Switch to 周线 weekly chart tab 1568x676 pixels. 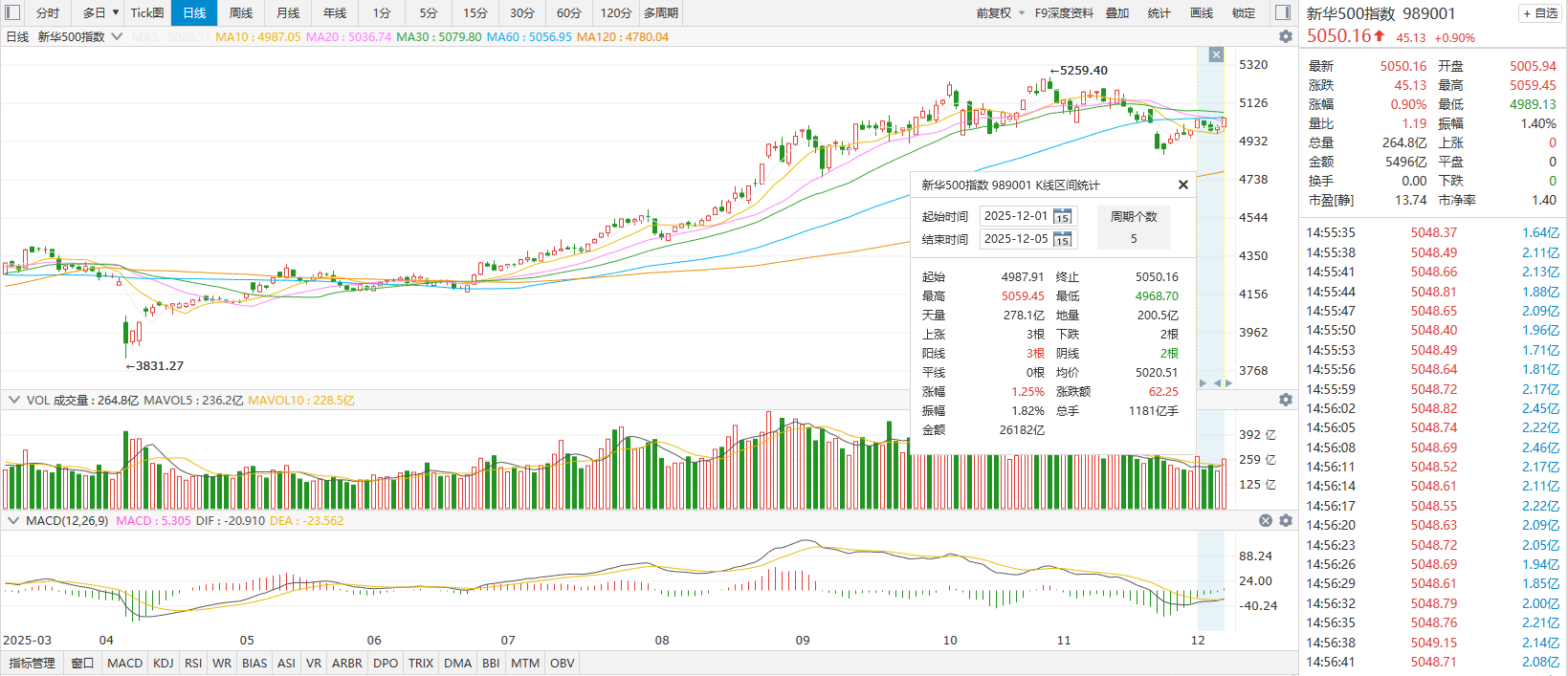coord(241,12)
